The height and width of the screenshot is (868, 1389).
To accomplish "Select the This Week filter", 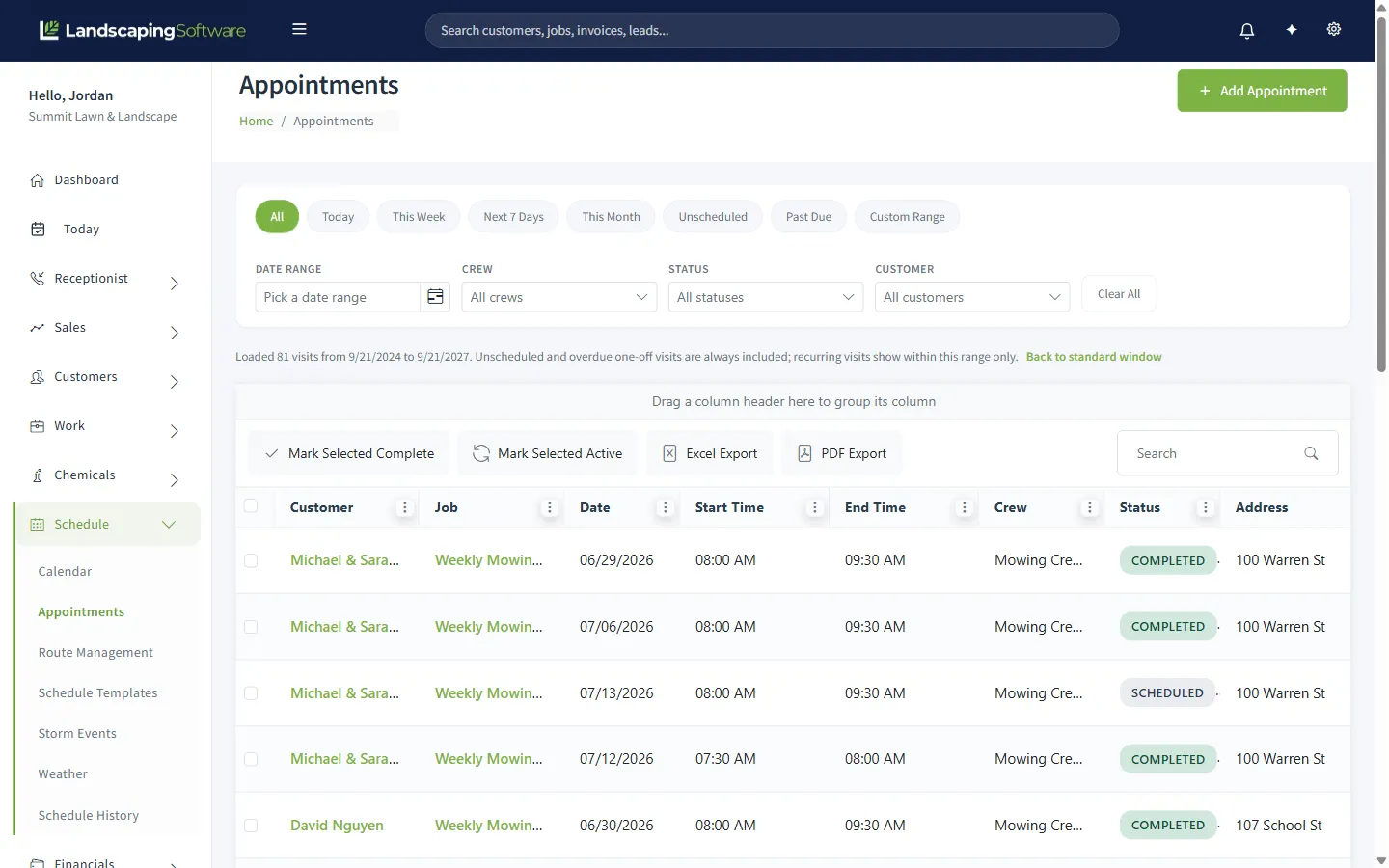I will coord(419,217).
